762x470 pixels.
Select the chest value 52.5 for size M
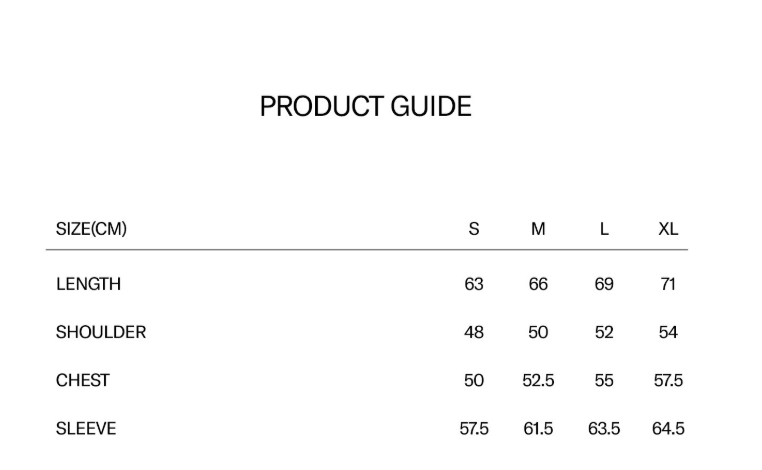click(538, 380)
